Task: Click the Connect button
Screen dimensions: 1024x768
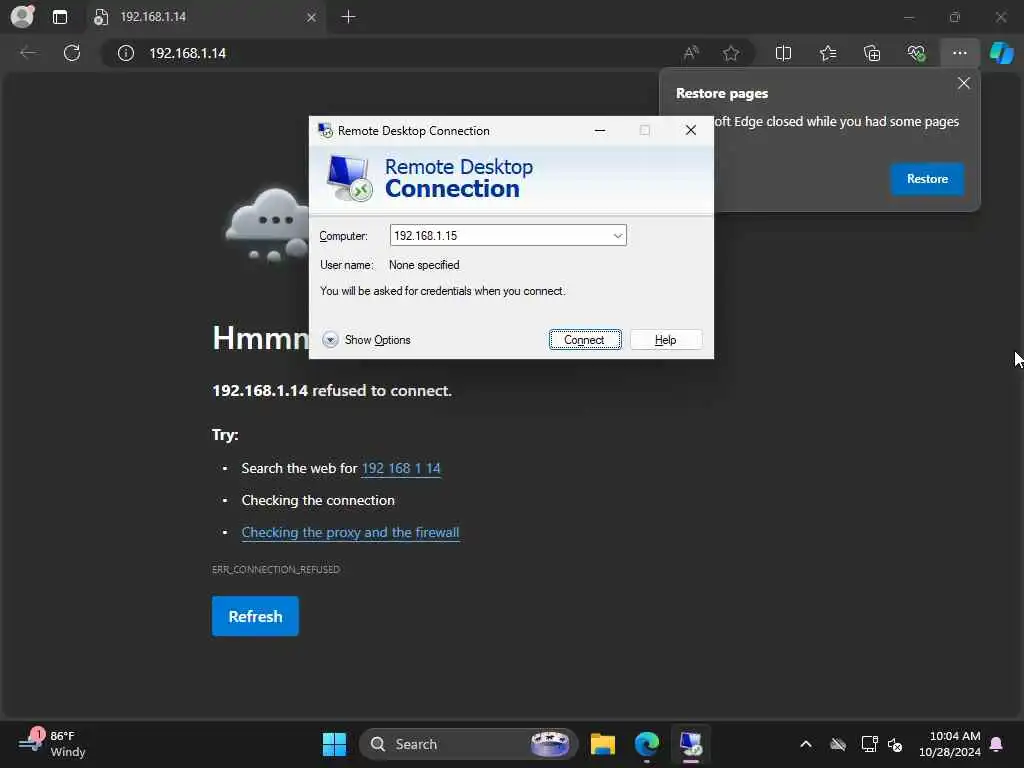Action: (585, 340)
